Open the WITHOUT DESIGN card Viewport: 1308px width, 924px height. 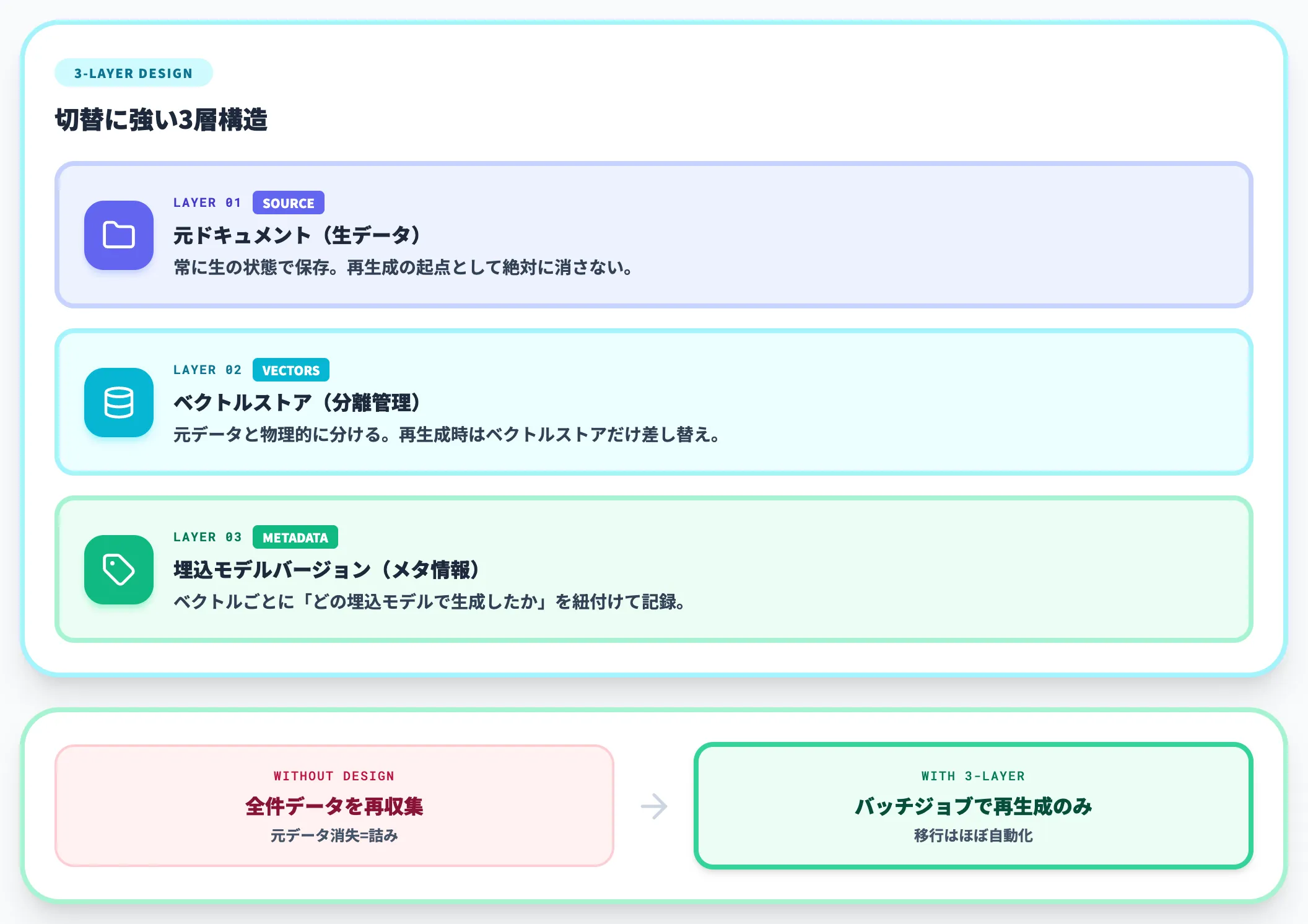point(334,806)
